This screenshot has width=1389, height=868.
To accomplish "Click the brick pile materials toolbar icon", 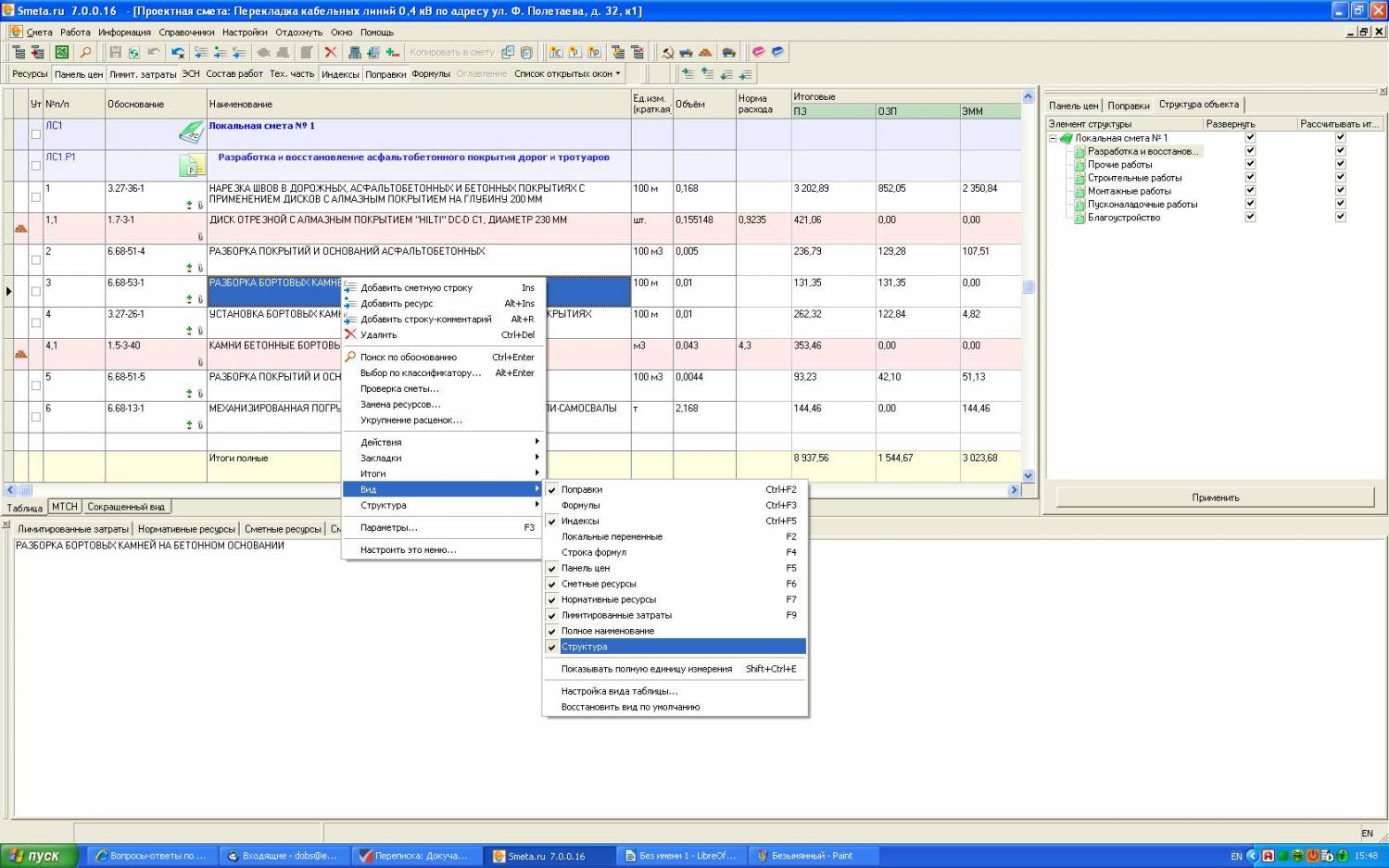I will [705, 53].
